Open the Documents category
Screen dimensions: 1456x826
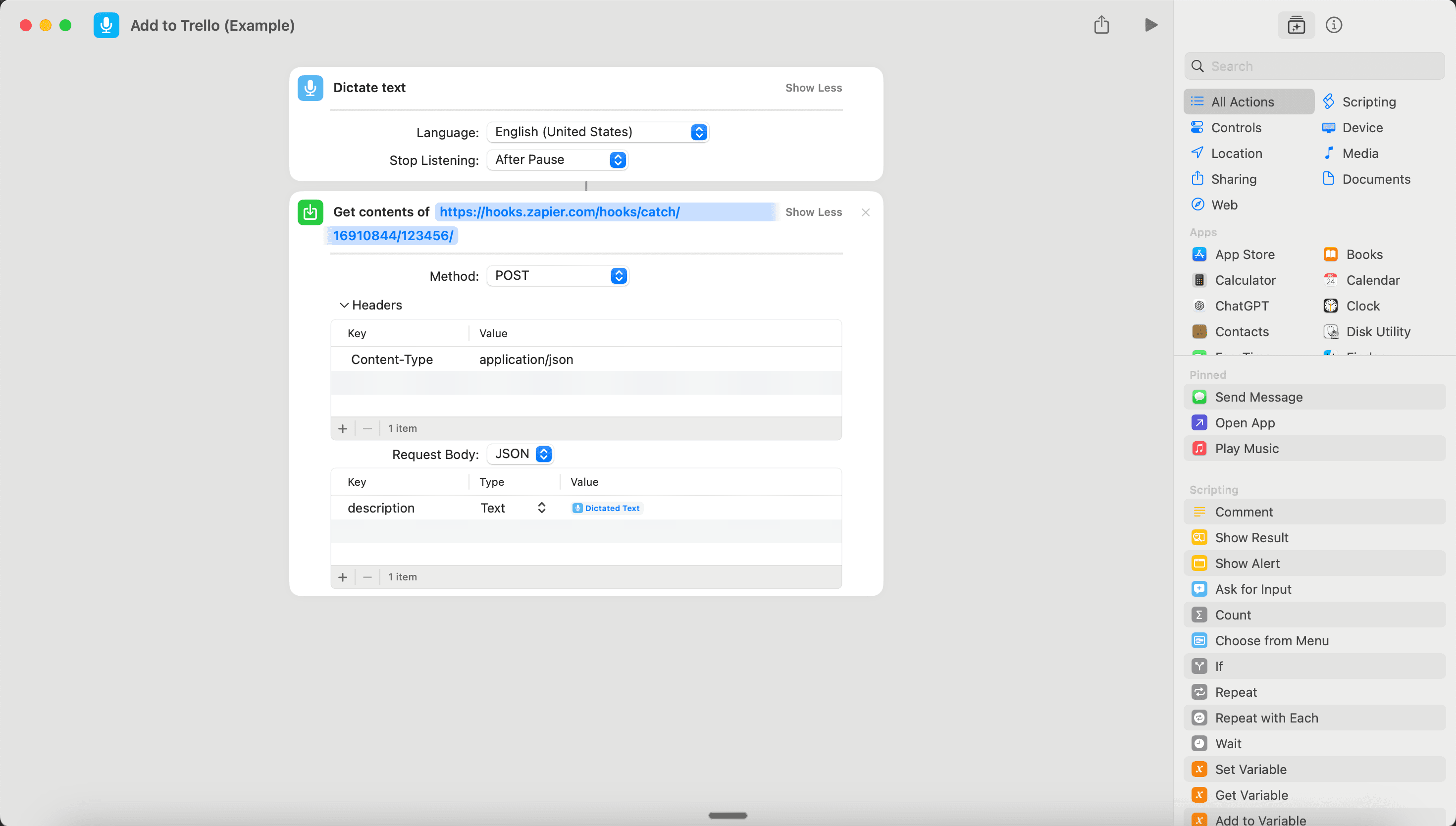[x=1366, y=179]
